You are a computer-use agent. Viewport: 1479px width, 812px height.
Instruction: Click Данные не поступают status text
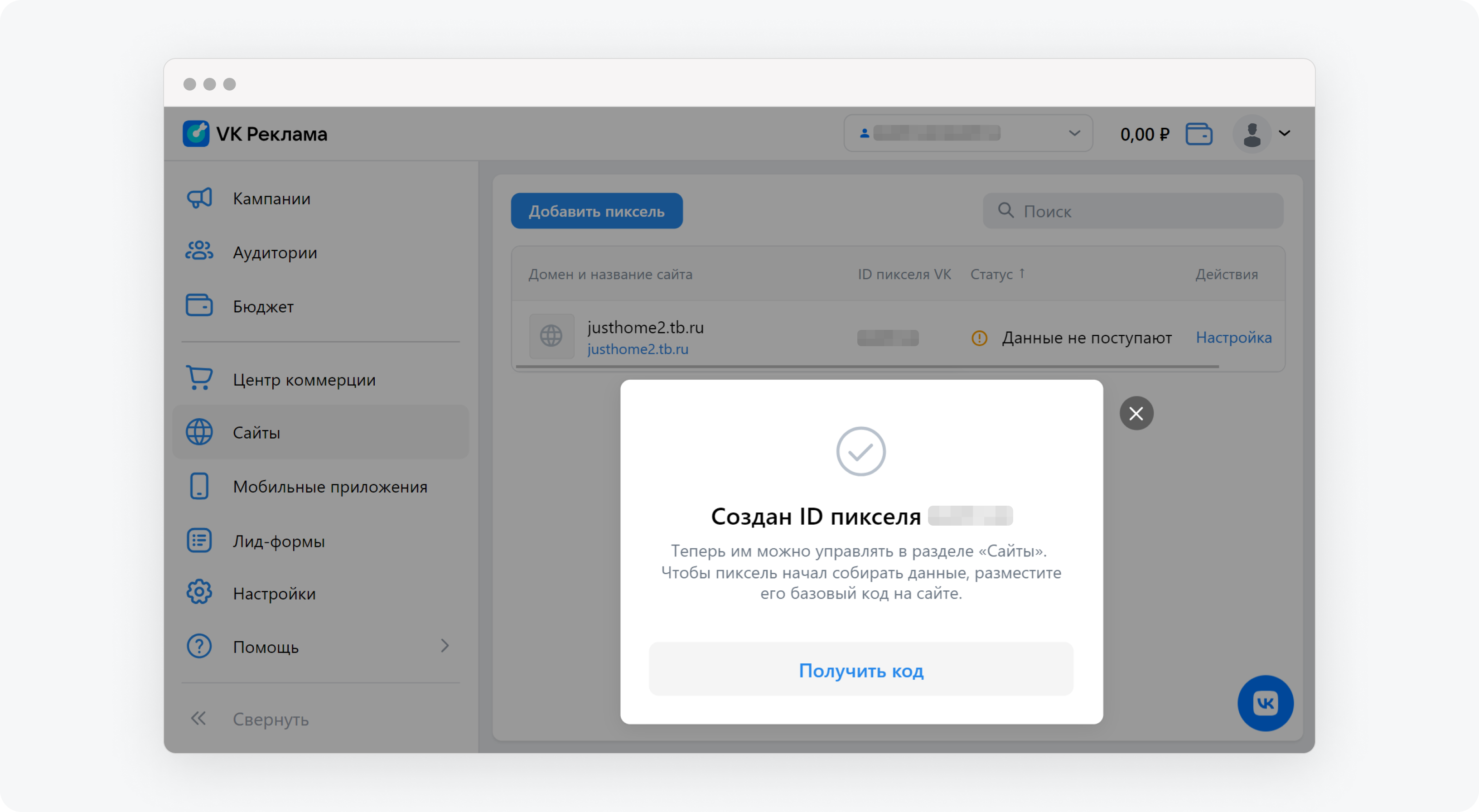(x=1087, y=338)
